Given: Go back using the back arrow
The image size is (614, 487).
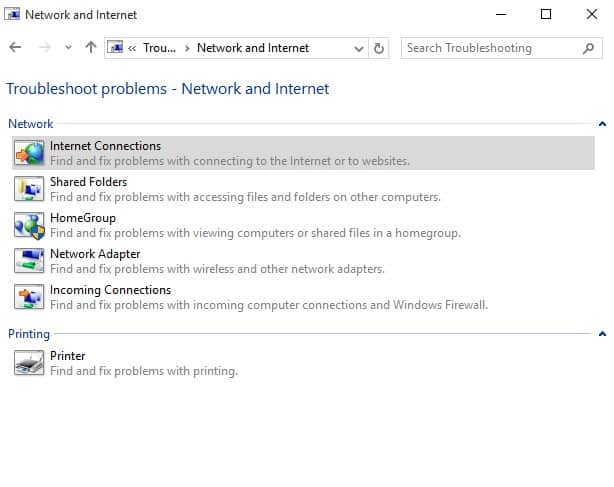Looking at the screenshot, I should click(15, 47).
